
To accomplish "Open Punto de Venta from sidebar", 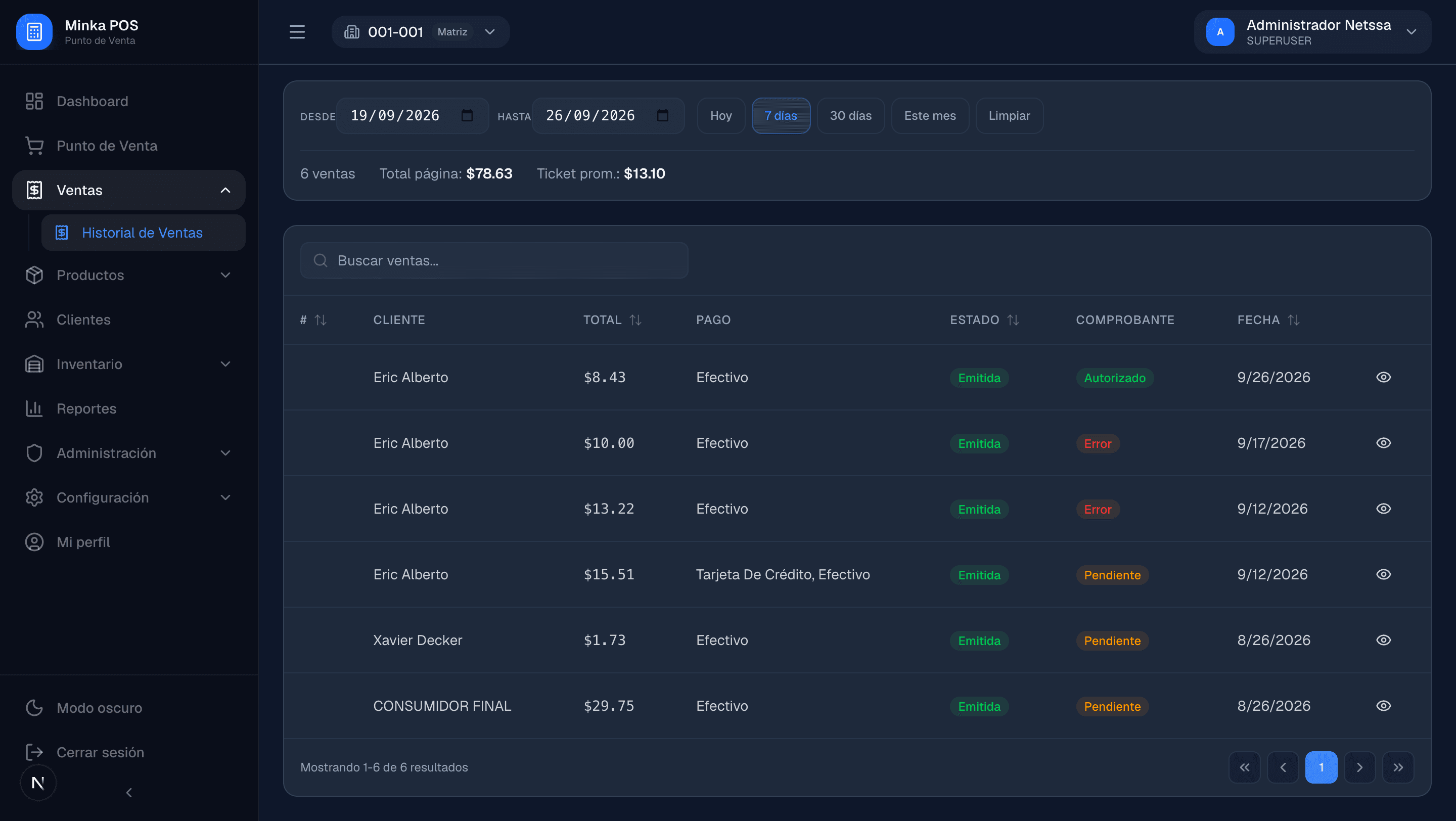I will [129, 146].
